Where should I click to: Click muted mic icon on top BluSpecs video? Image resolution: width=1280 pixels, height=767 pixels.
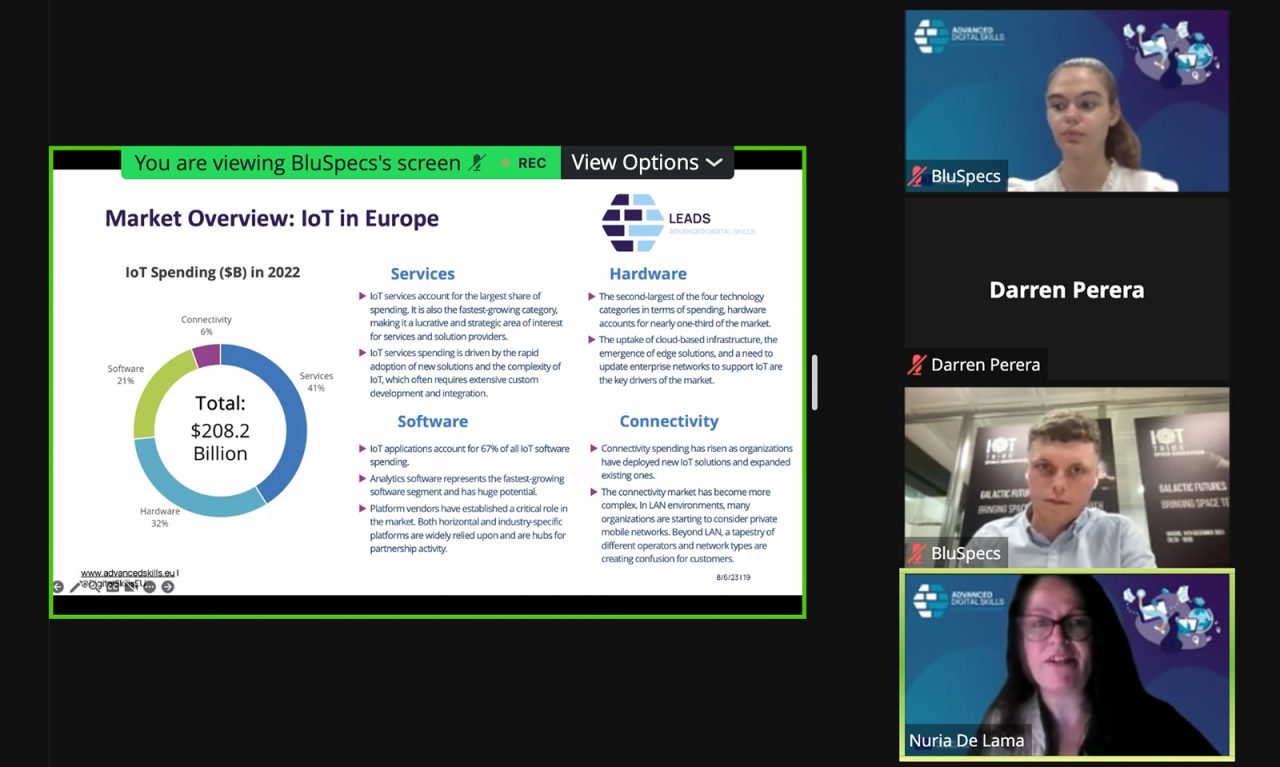(917, 177)
